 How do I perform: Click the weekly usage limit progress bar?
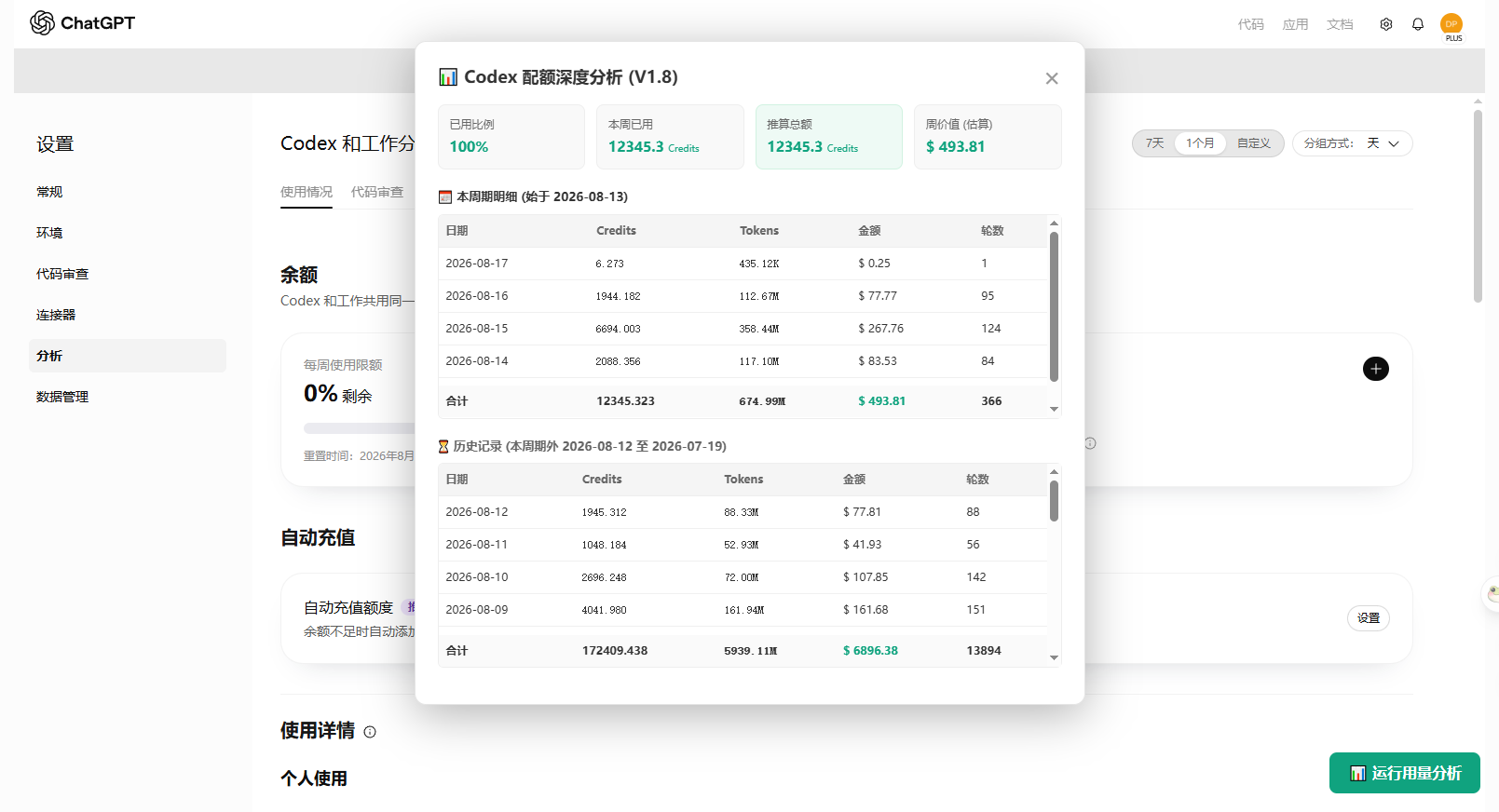(x=360, y=428)
